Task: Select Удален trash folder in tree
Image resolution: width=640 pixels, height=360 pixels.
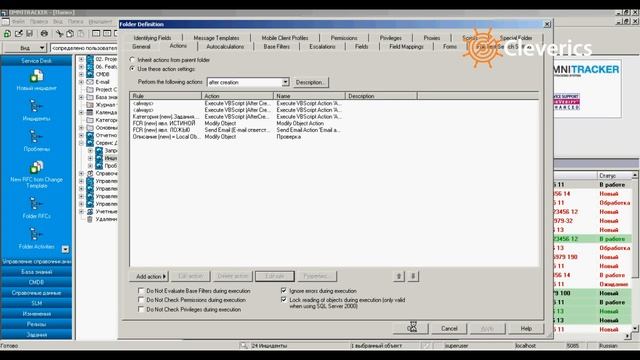Action: pos(102,219)
